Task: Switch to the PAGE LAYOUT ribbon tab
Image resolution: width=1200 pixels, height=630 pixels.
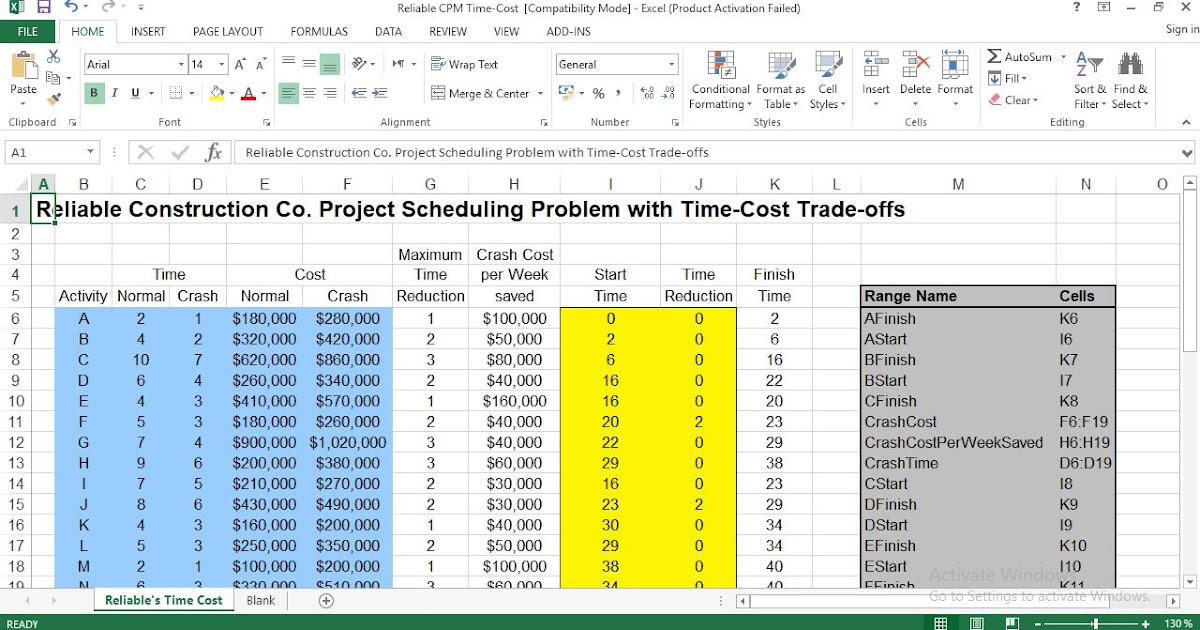Action: (228, 31)
